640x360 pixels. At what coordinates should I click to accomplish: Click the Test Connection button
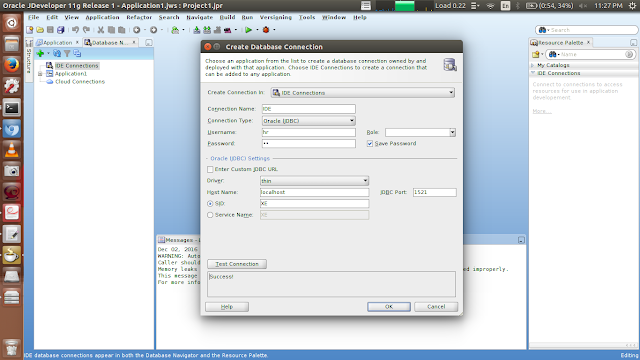tap(237, 264)
